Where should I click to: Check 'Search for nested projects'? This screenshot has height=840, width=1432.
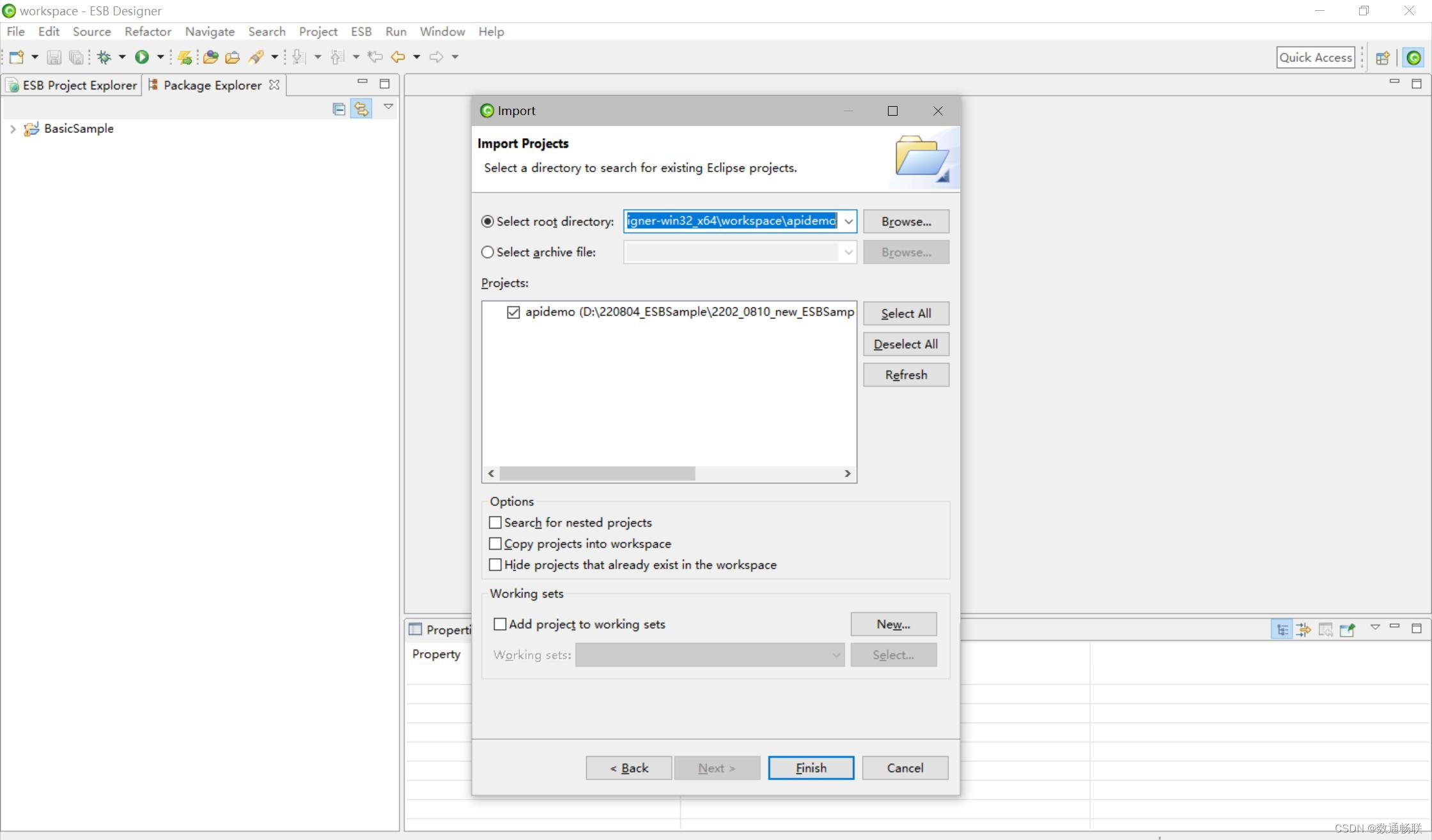pos(495,522)
